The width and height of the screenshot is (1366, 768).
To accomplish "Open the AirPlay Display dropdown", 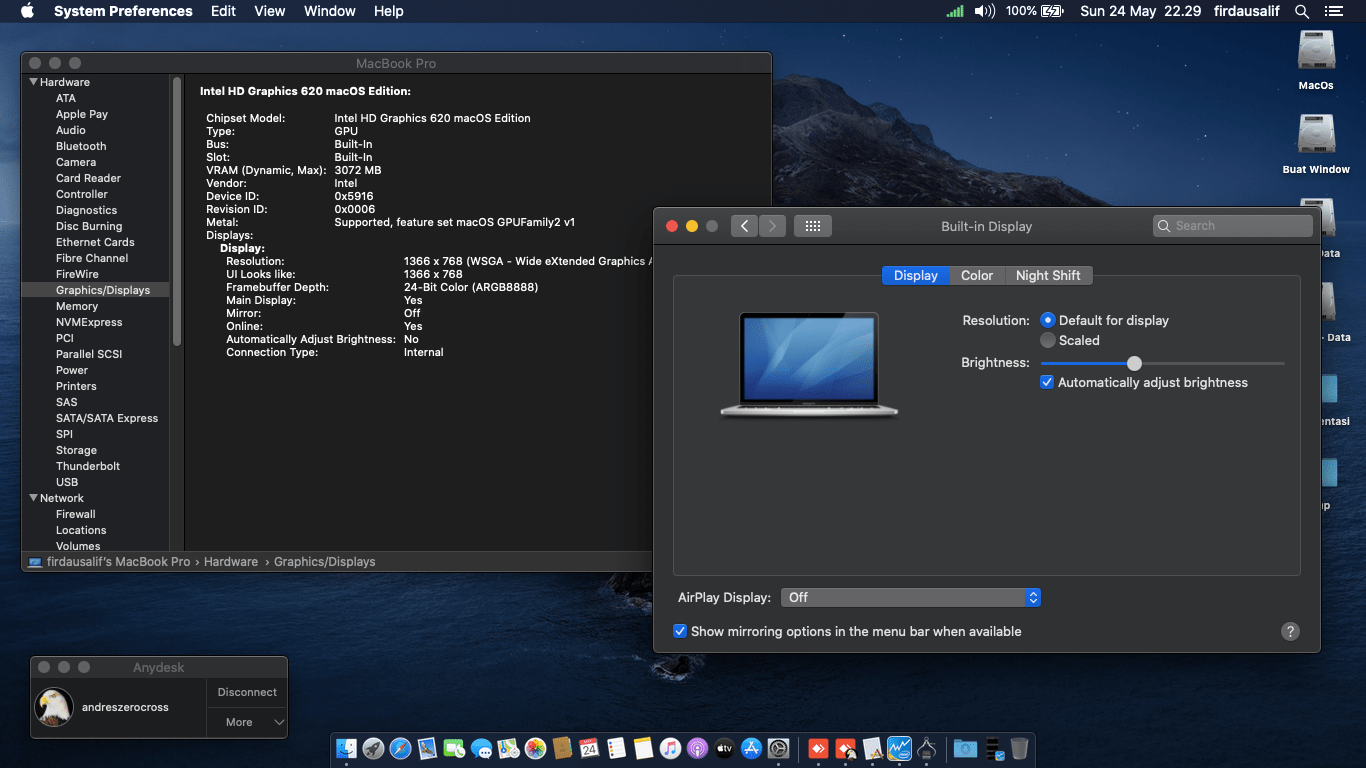I will (x=1032, y=597).
